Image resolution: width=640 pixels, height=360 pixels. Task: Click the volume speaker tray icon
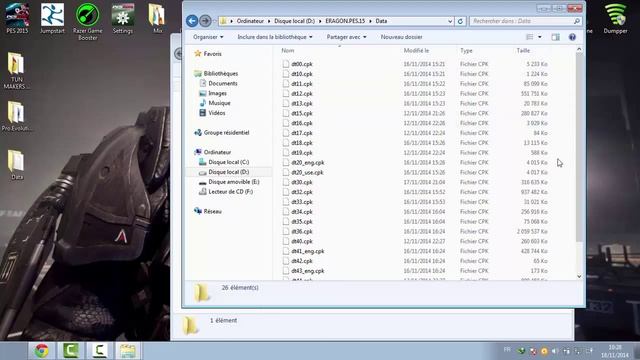click(555, 351)
